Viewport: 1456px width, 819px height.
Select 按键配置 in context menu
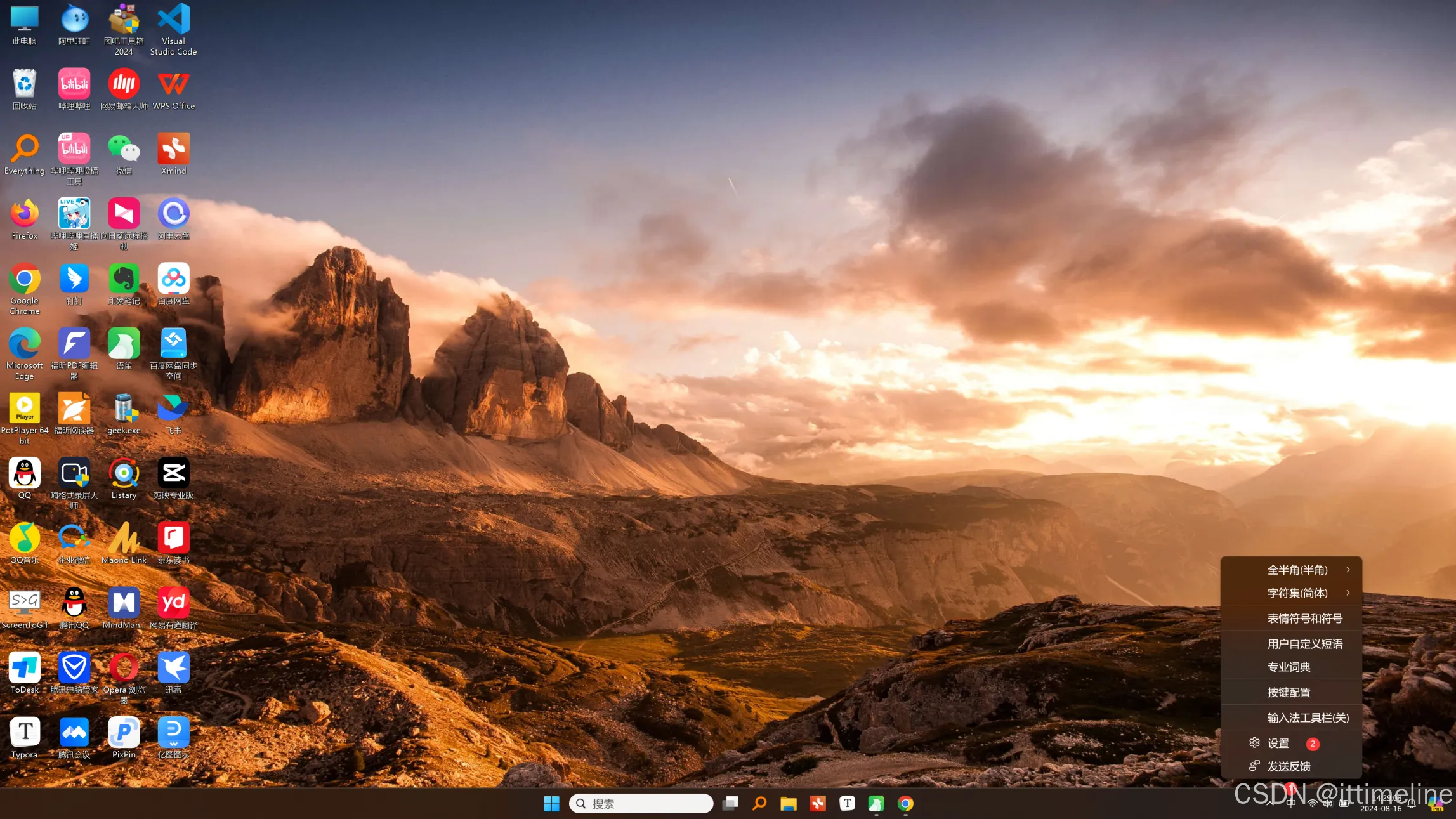(x=1289, y=692)
